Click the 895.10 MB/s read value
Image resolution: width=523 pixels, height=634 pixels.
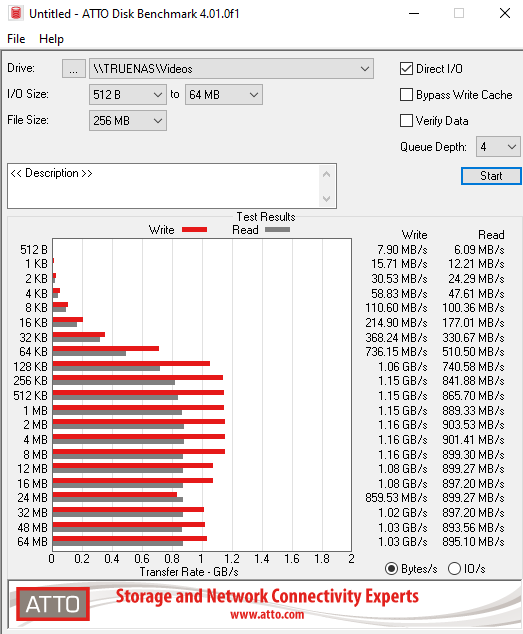473,541
